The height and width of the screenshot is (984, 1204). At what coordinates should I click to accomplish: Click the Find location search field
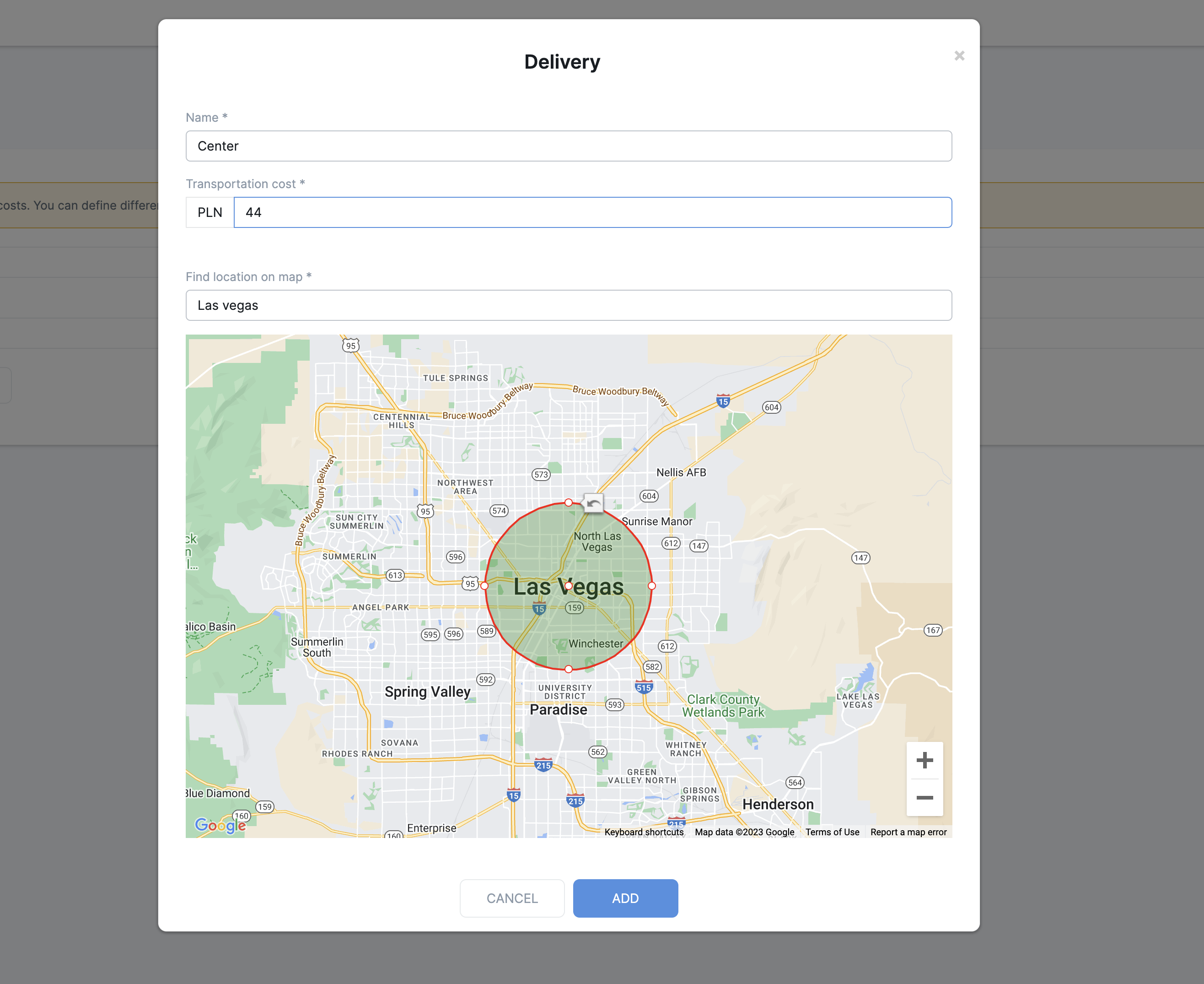coord(568,306)
